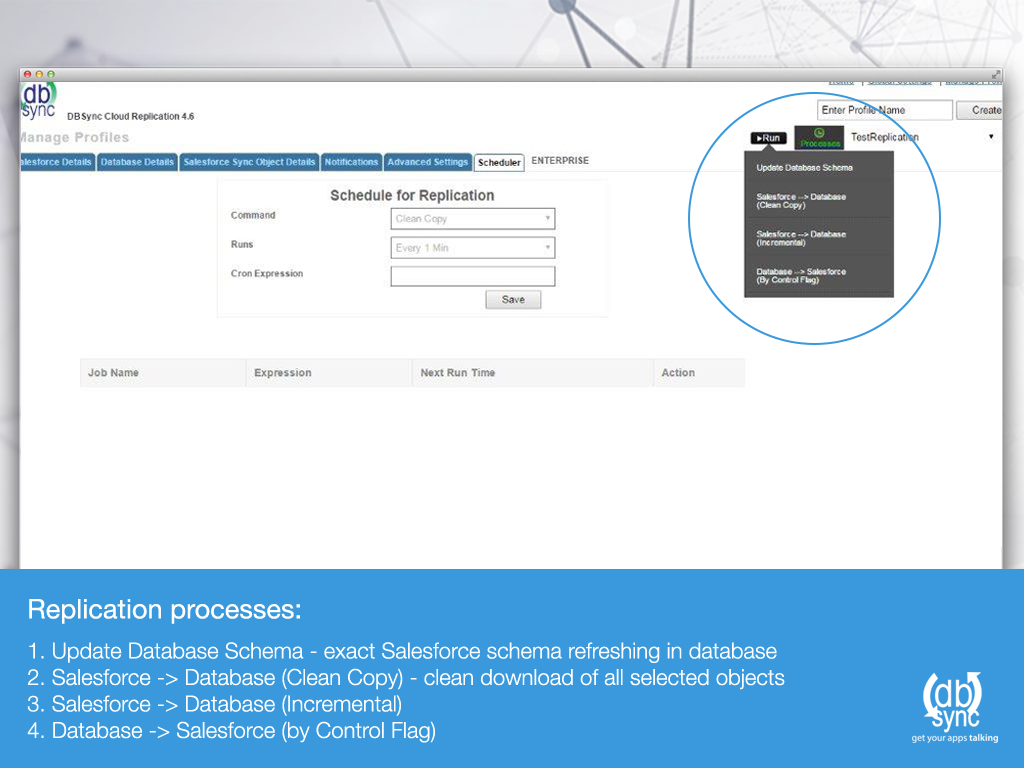This screenshot has height=768, width=1024.
Task: Switch to the Salesforce Details tab
Action: click(57, 162)
